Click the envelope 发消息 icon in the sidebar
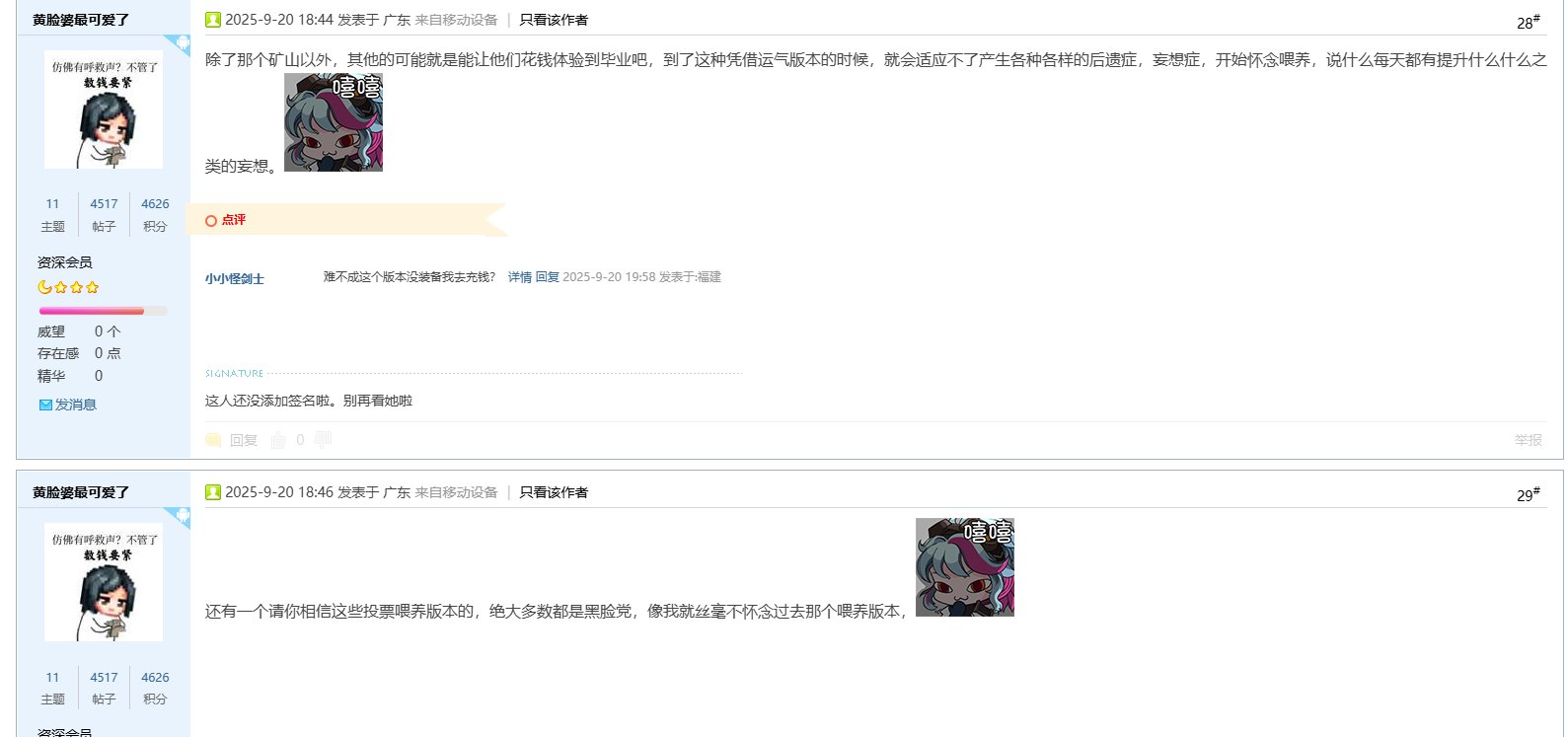 [45, 405]
